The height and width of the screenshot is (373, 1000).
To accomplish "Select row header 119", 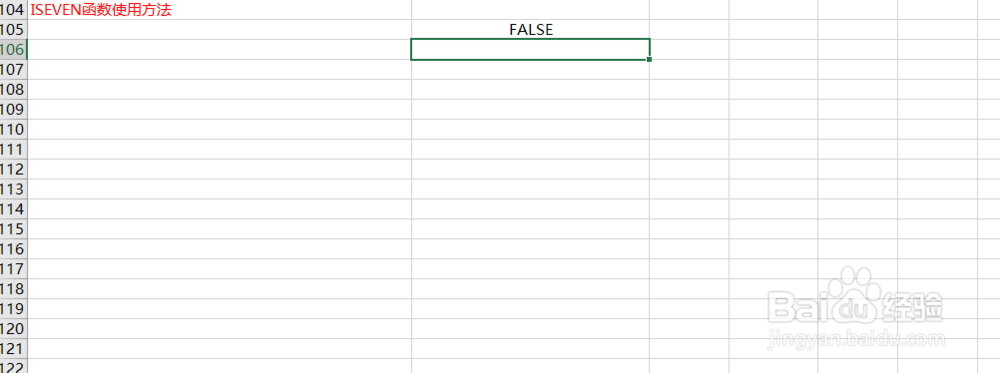I will (x=13, y=309).
